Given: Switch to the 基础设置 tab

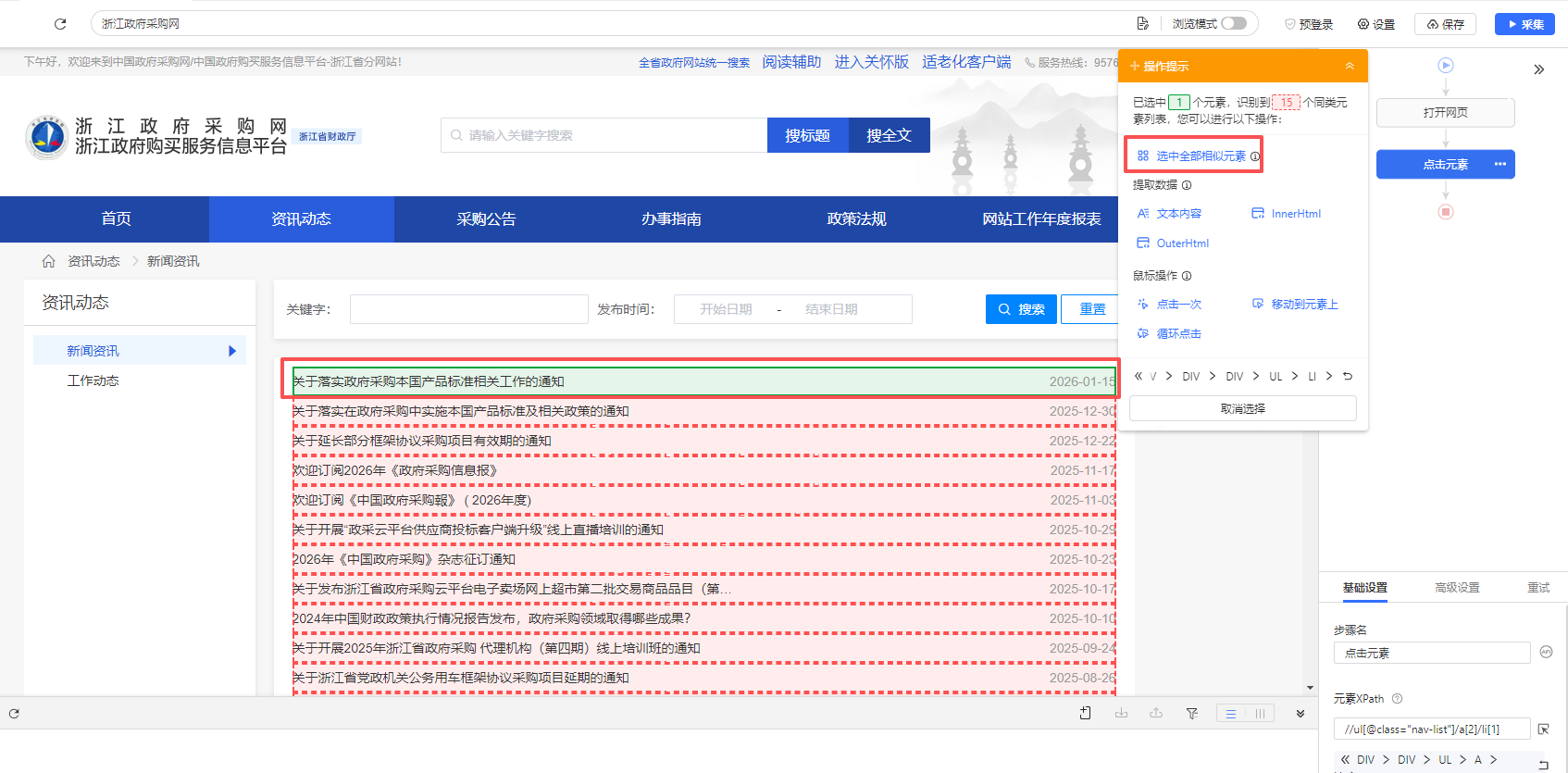Looking at the screenshot, I should (1365, 588).
